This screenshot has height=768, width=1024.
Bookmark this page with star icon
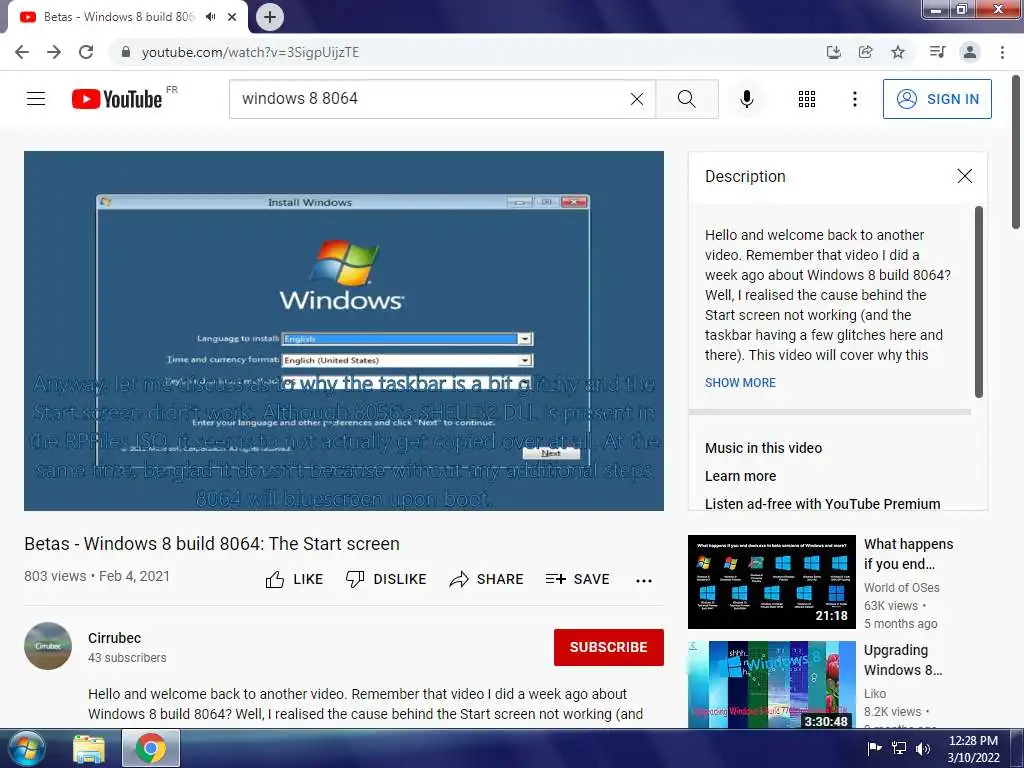[898, 52]
